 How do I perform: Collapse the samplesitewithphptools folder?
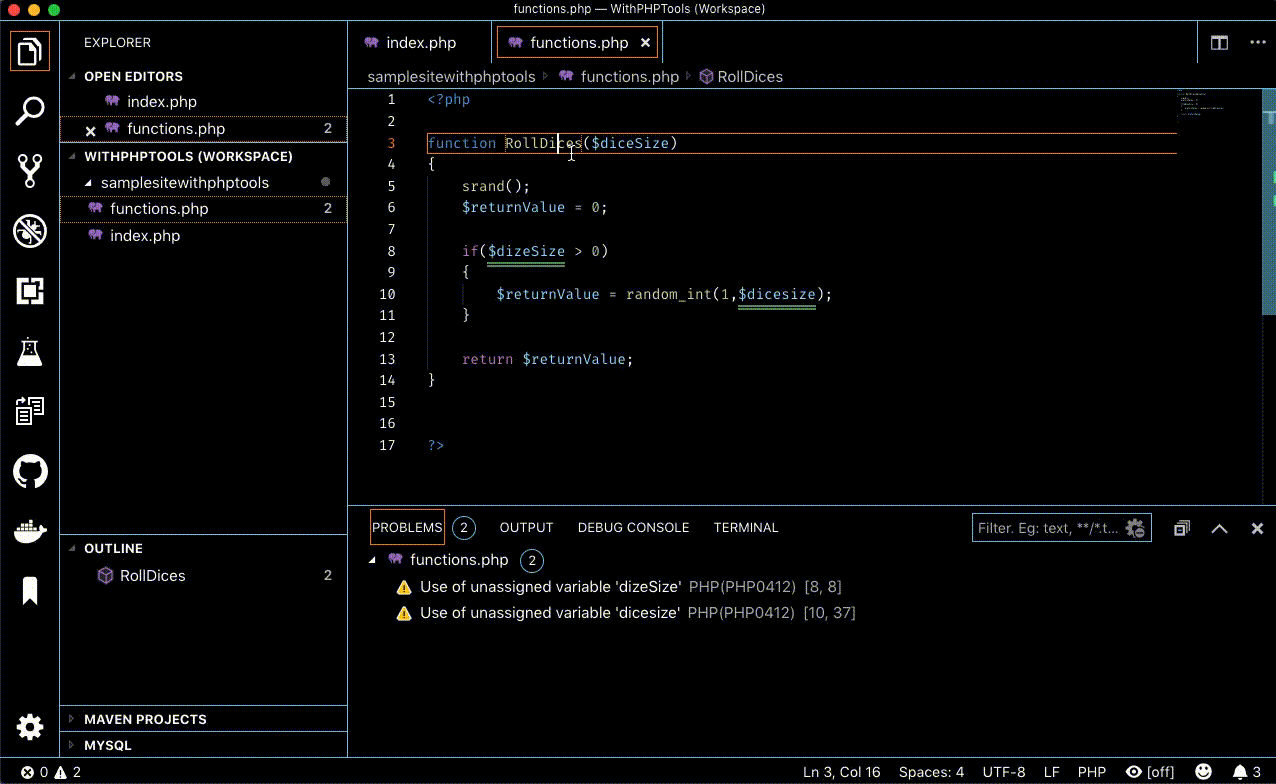coord(89,183)
